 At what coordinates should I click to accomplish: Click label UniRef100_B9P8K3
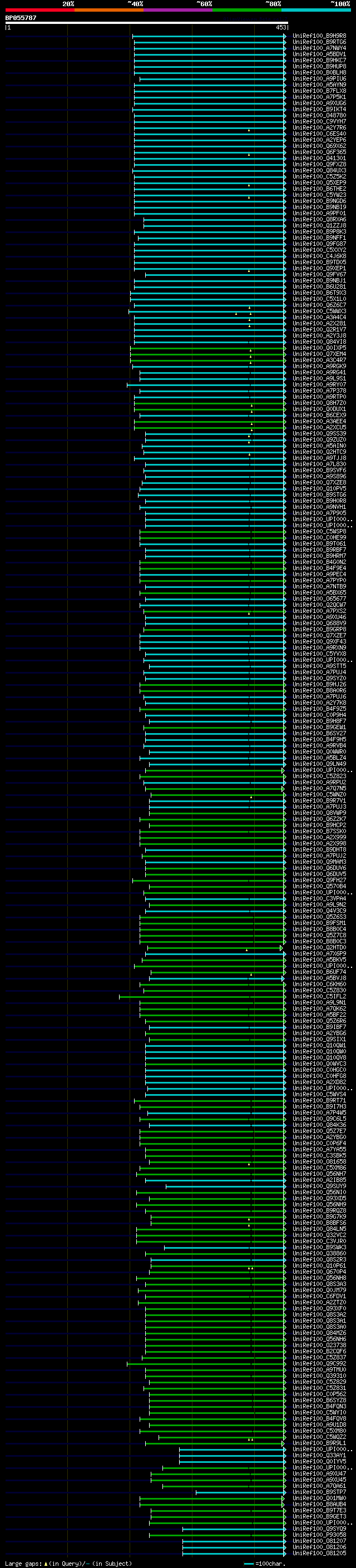[319, 231]
